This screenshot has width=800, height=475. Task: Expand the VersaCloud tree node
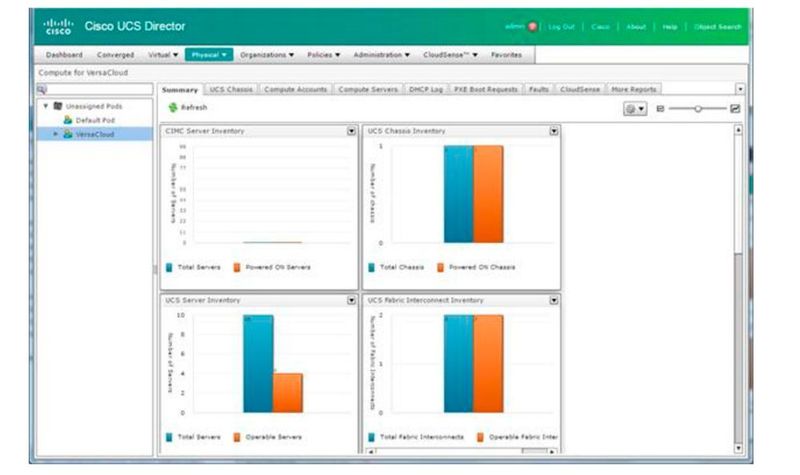56,134
